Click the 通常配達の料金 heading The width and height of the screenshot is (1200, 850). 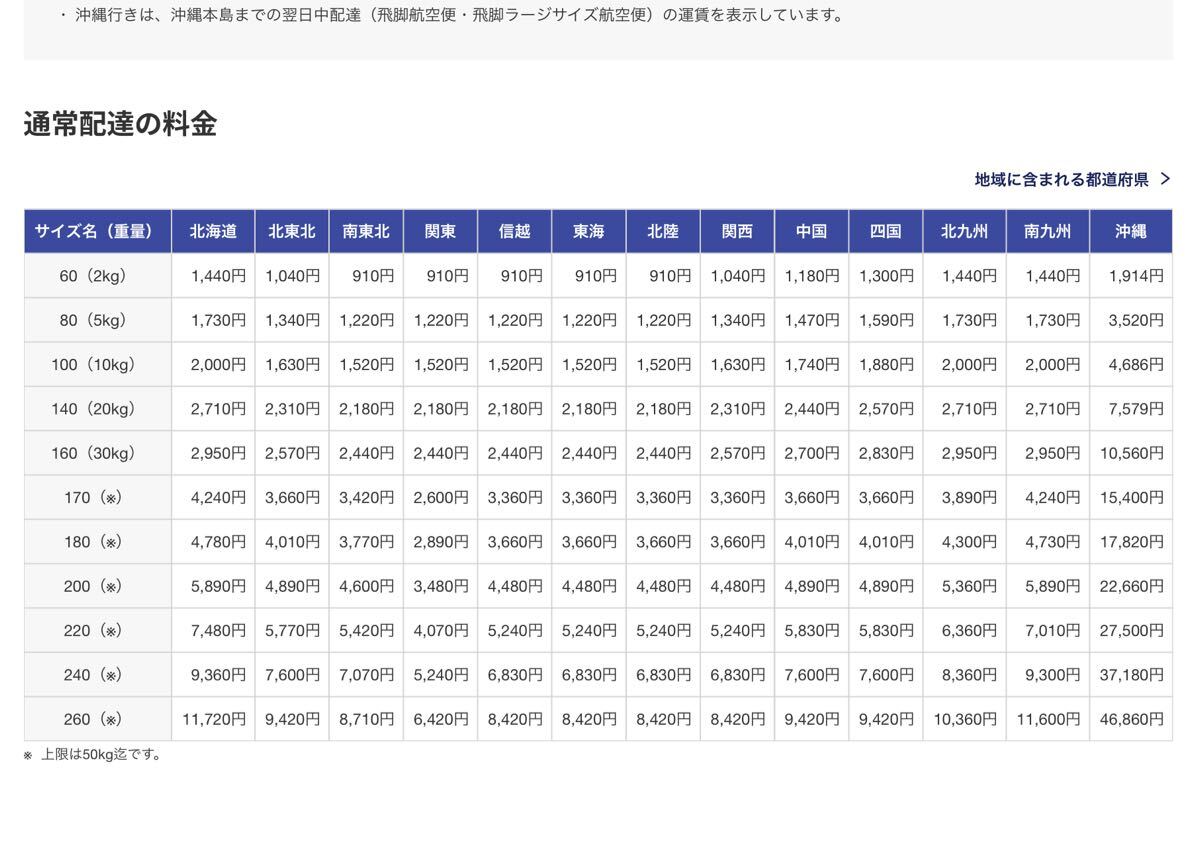pyautogui.click(x=120, y=125)
